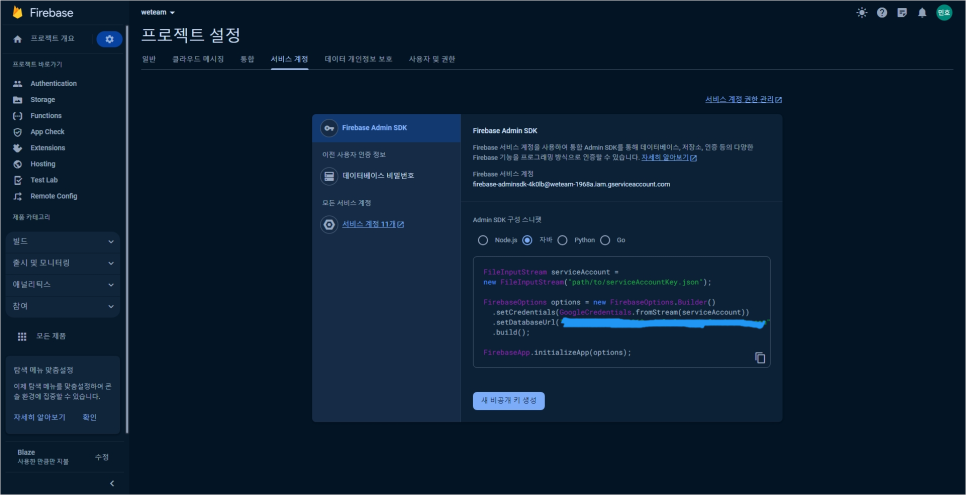Click the Remote Config icon

coord(17,196)
